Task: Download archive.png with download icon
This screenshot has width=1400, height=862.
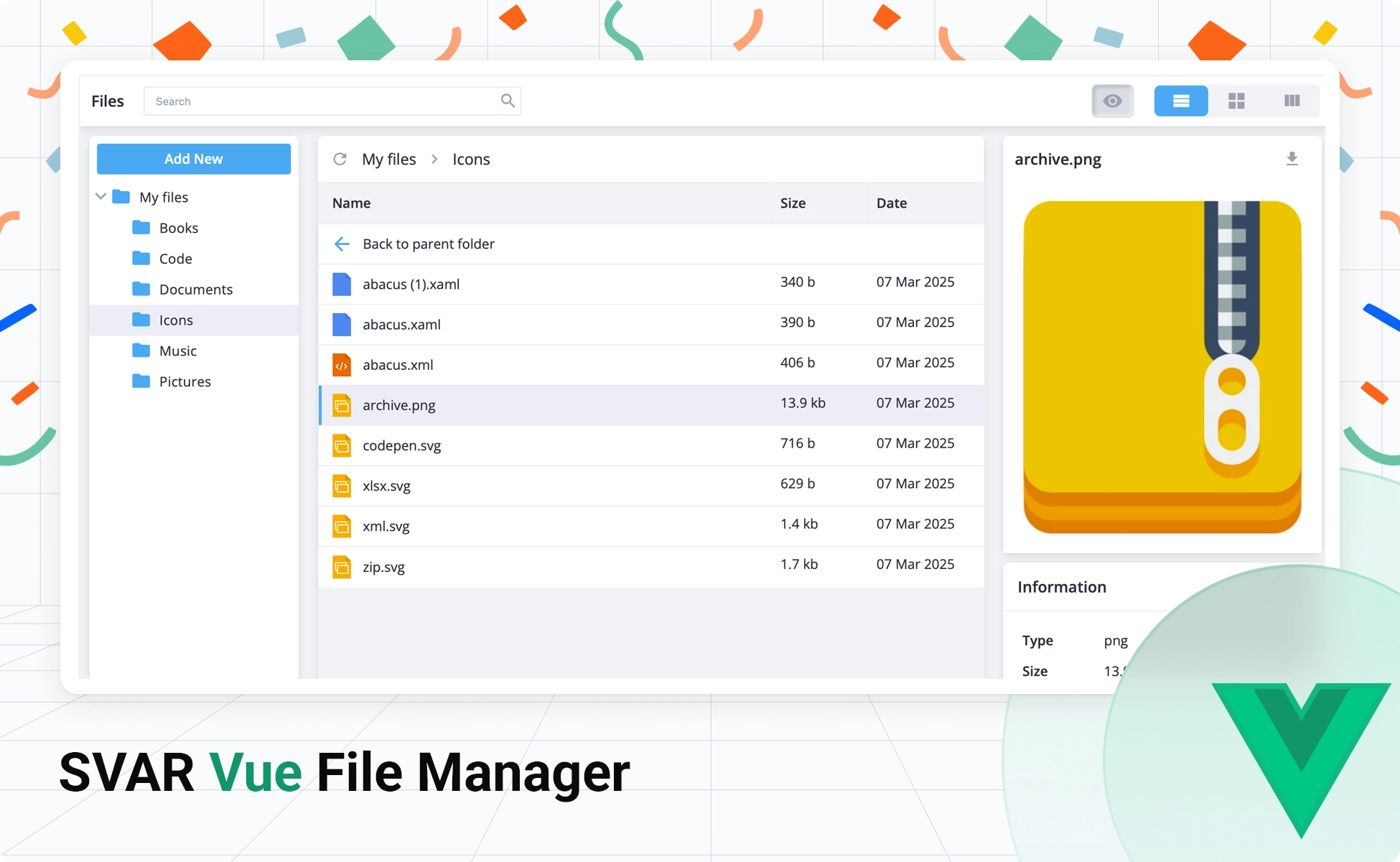Action: 1292,159
